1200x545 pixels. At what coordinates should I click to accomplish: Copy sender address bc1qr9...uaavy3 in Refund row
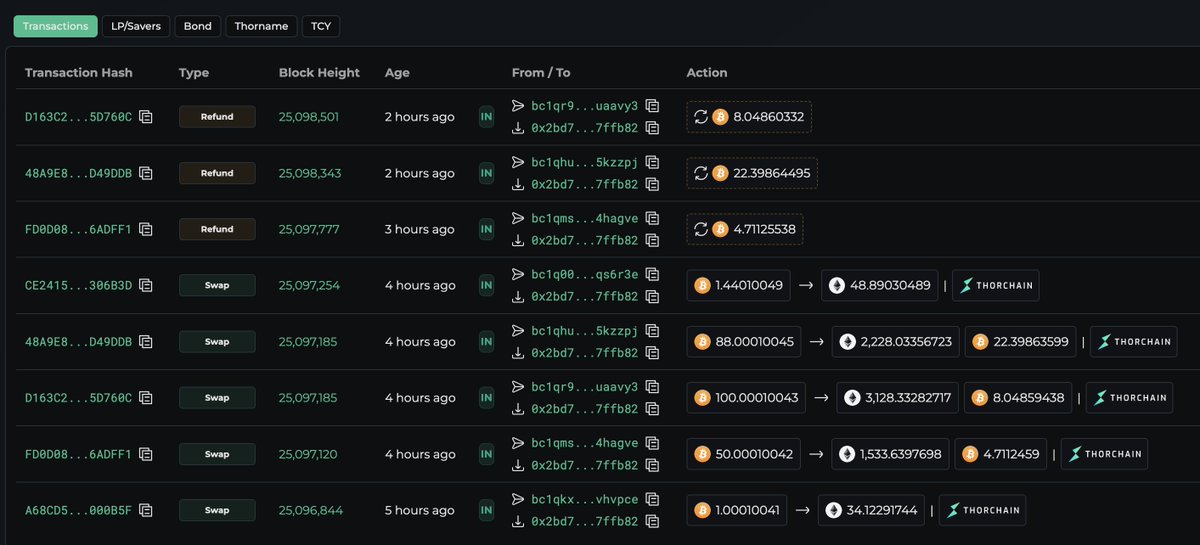click(652, 106)
